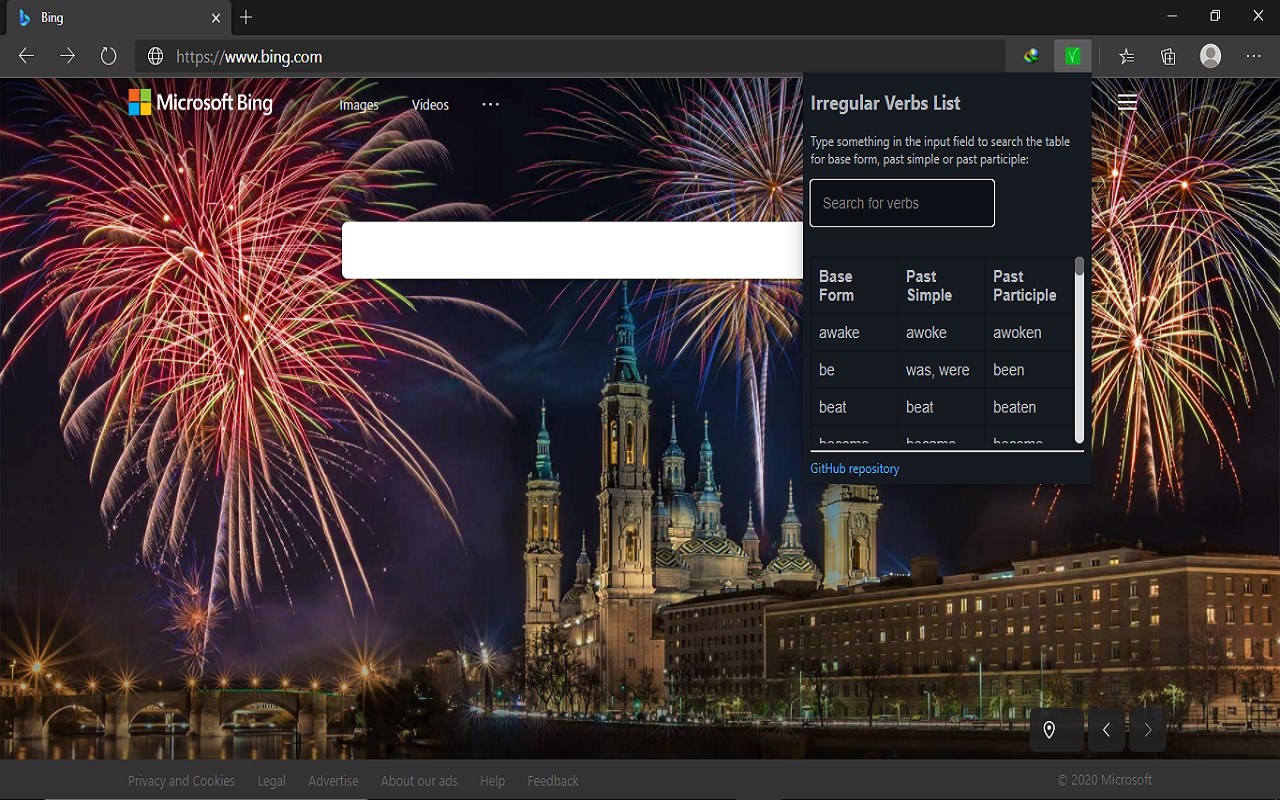Refresh the Bing page
Viewport: 1280px width, 800px height.
[x=108, y=57]
